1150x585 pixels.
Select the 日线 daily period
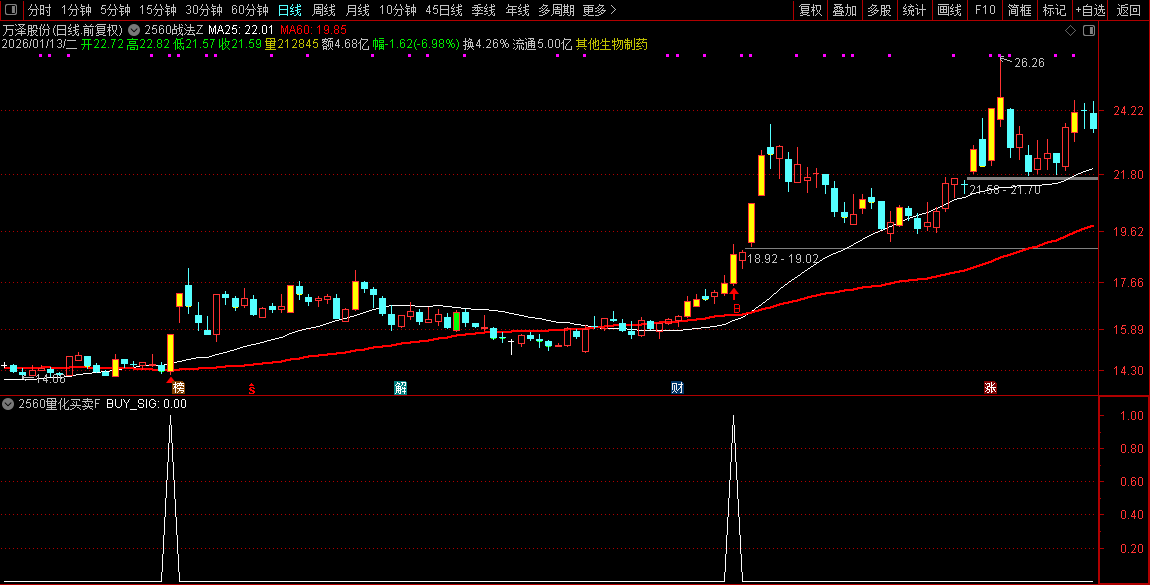(x=290, y=10)
